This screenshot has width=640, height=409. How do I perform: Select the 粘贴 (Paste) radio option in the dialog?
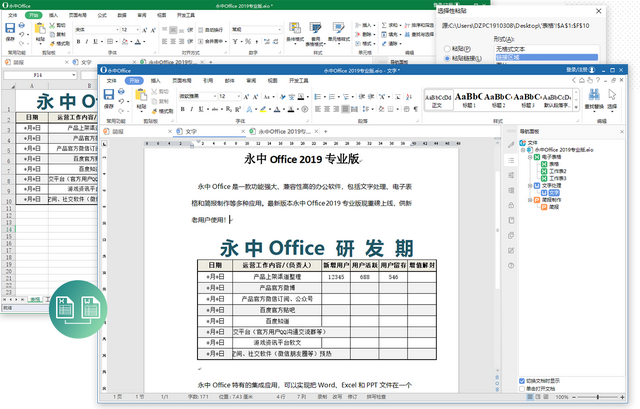[447, 49]
